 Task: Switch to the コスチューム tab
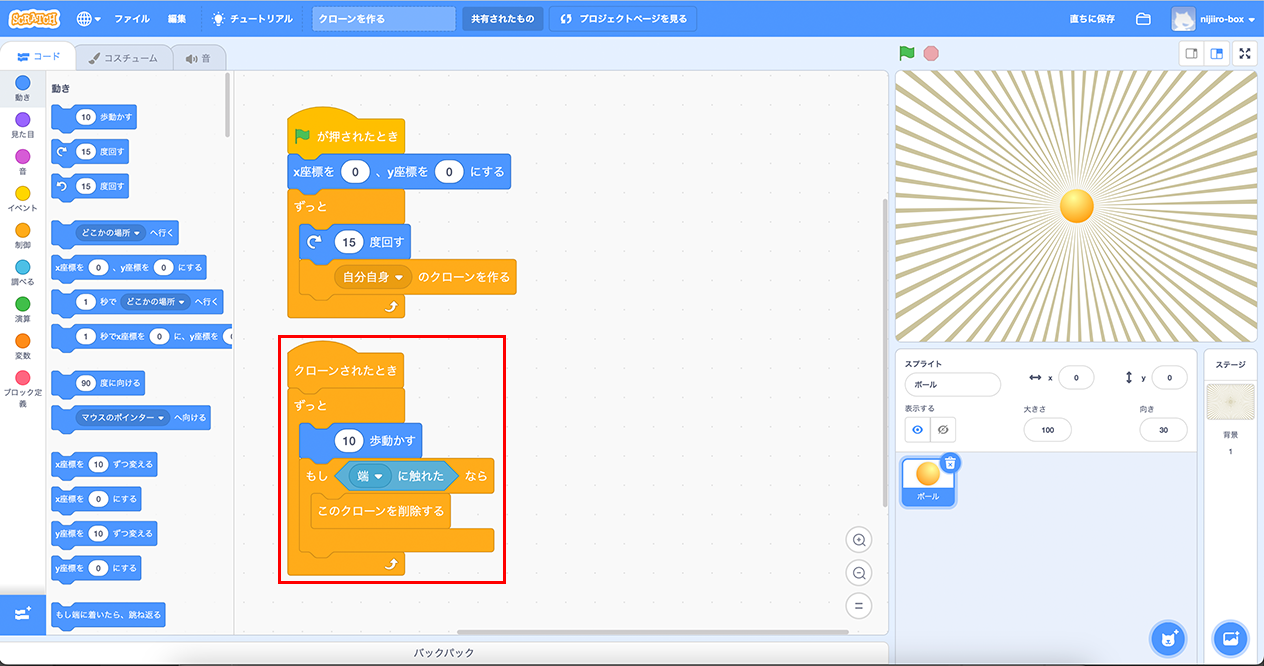(x=123, y=58)
